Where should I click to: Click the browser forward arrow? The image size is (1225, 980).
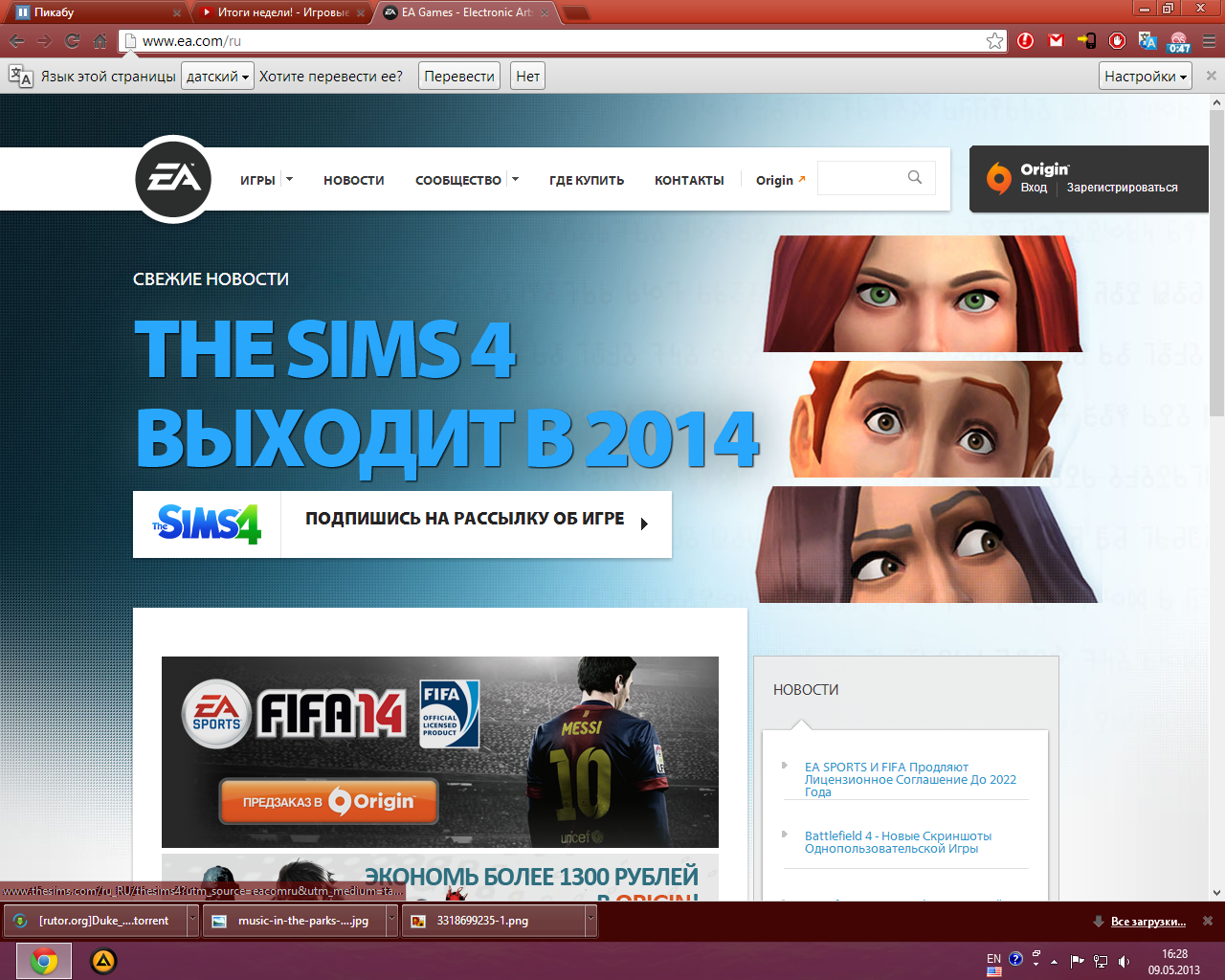pos(44,41)
